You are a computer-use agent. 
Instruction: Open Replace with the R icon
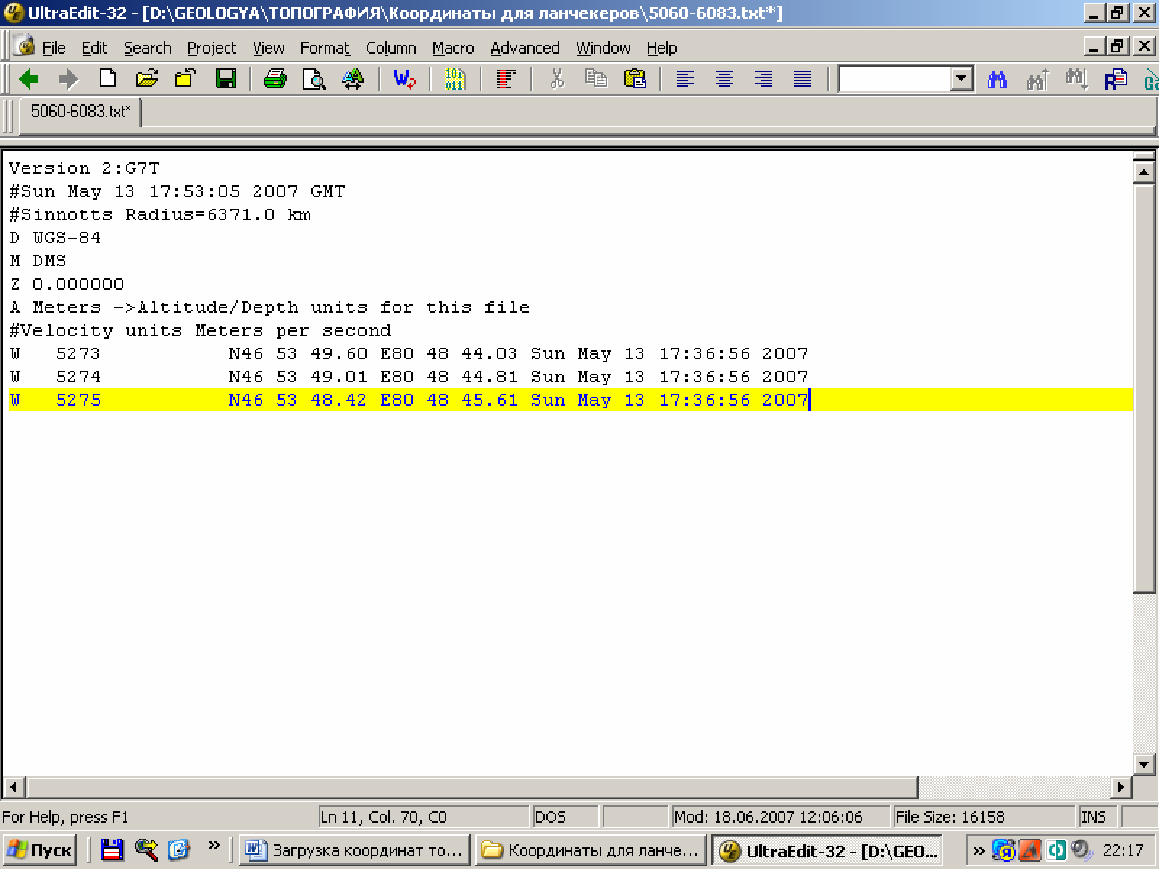(x=1115, y=78)
